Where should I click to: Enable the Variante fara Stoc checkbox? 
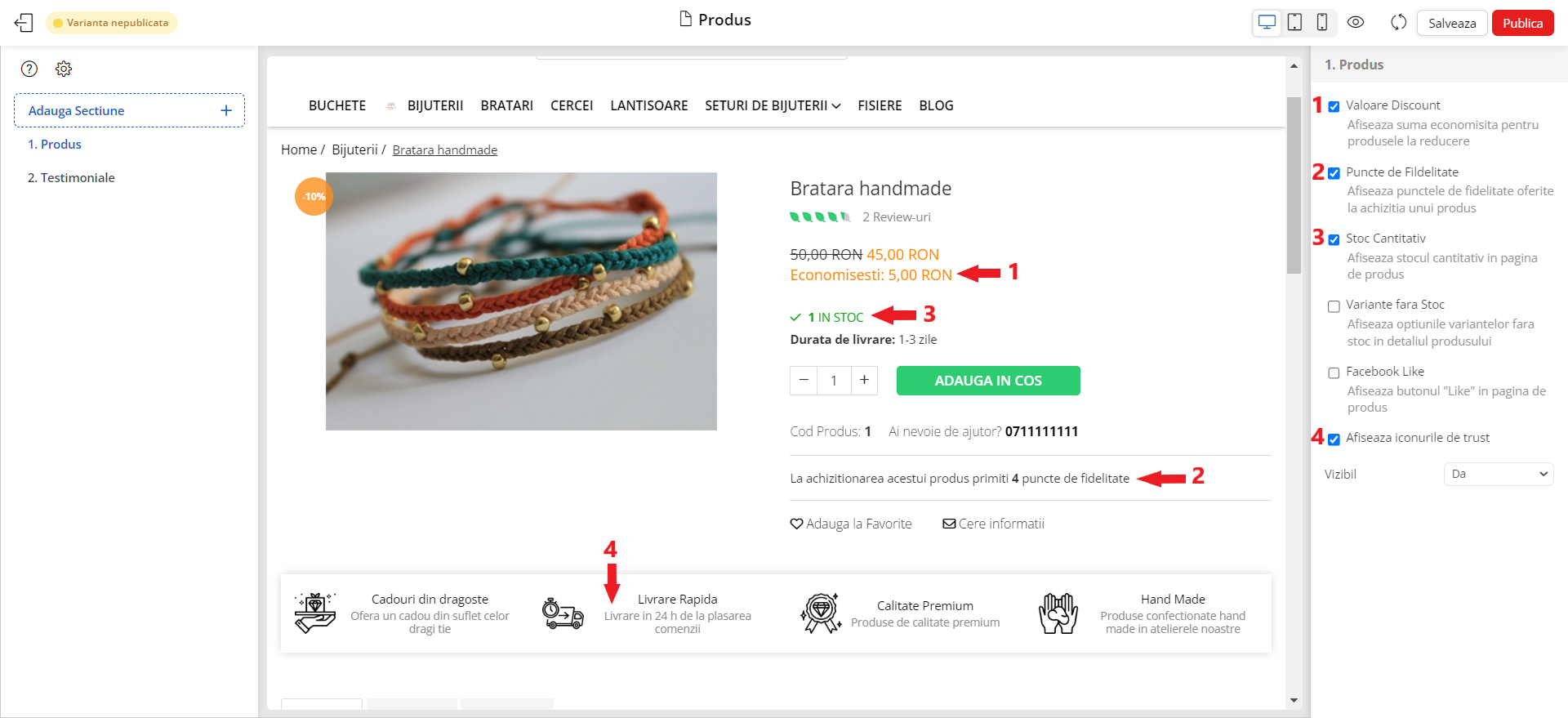tap(1334, 306)
